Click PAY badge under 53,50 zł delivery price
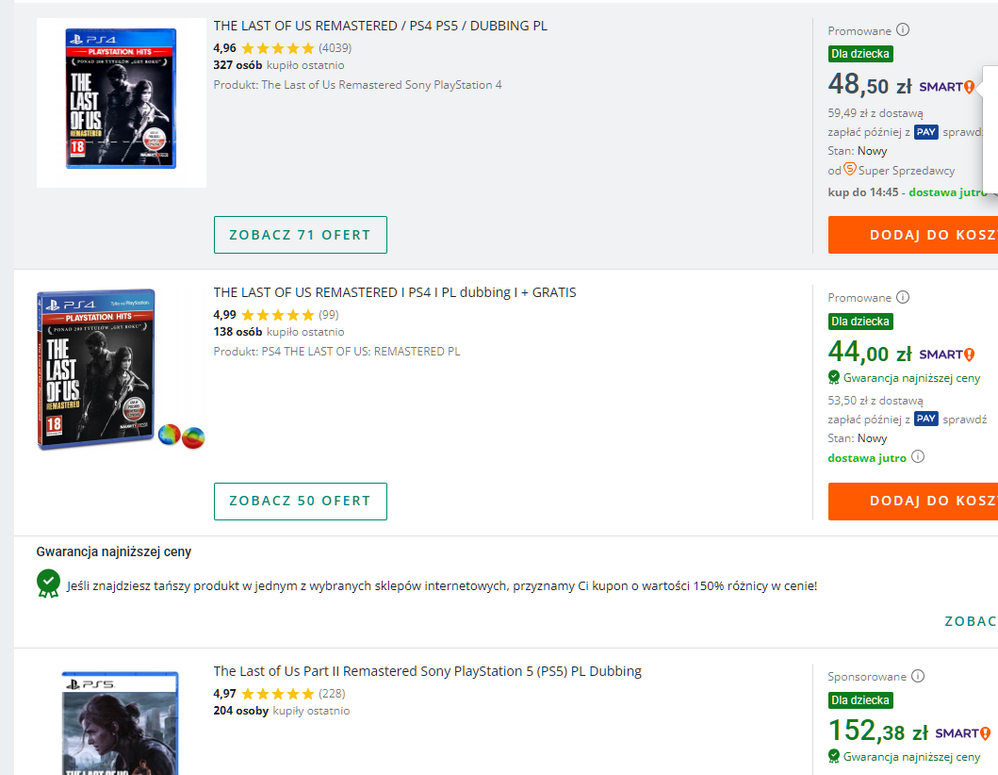The image size is (998, 775). tap(926, 419)
